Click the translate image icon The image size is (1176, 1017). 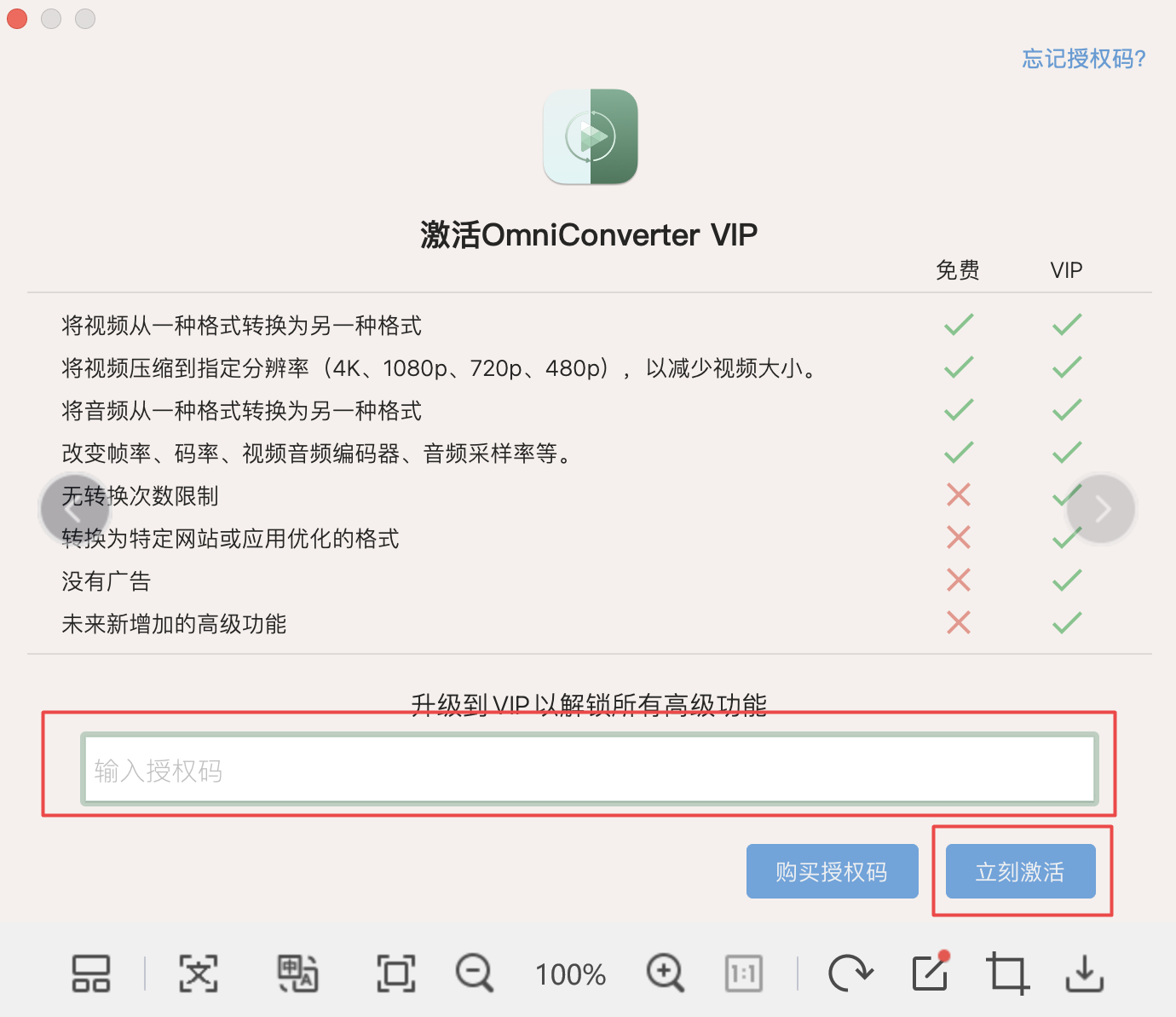pyautogui.click(x=298, y=974)
